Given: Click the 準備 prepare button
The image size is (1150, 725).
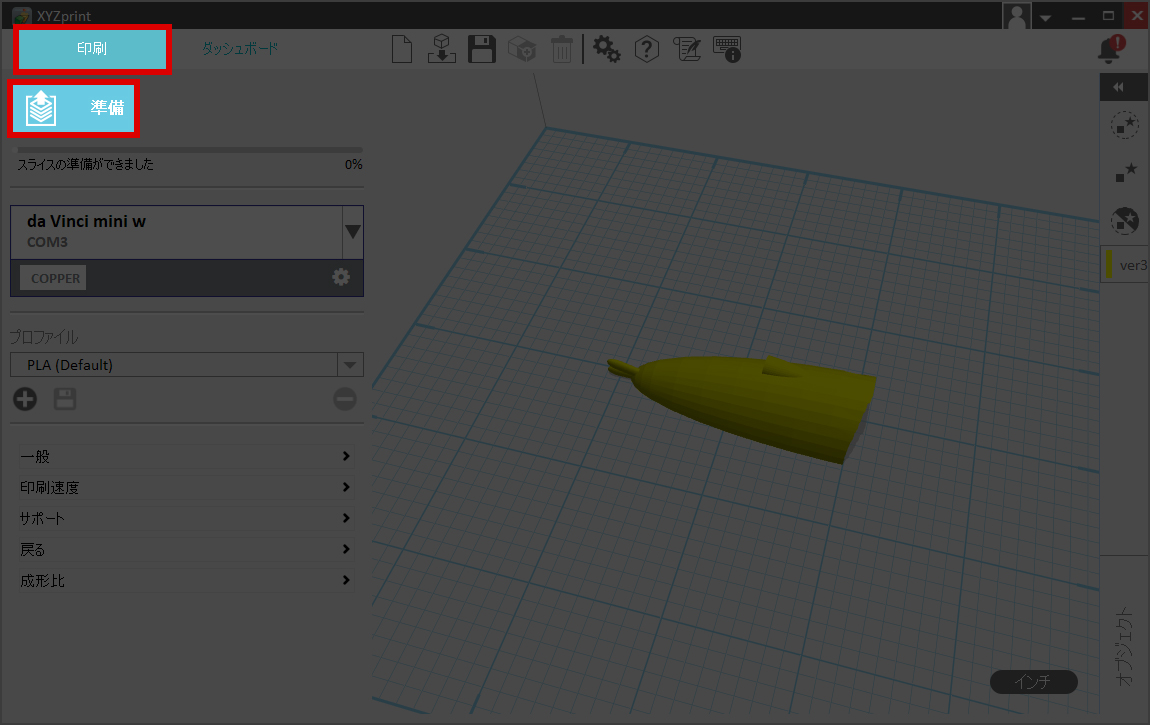Looking at the screenshot, I should 74,108.
